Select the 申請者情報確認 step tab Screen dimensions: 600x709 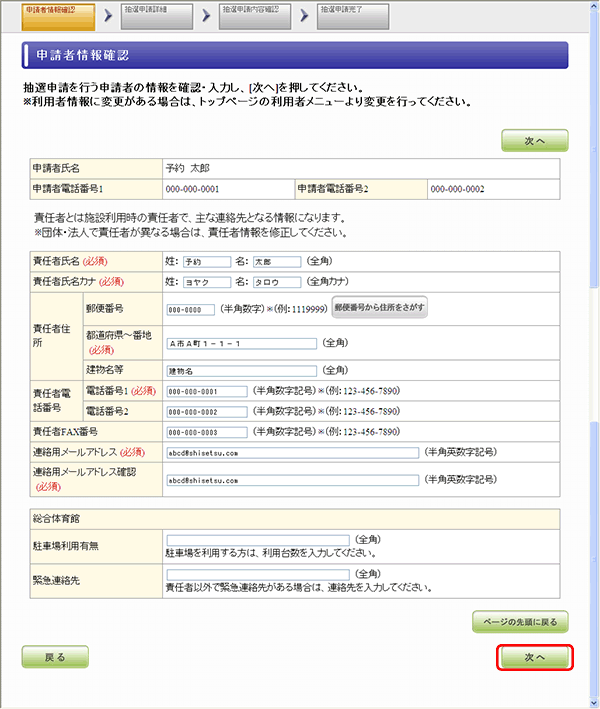click(58, 17)
